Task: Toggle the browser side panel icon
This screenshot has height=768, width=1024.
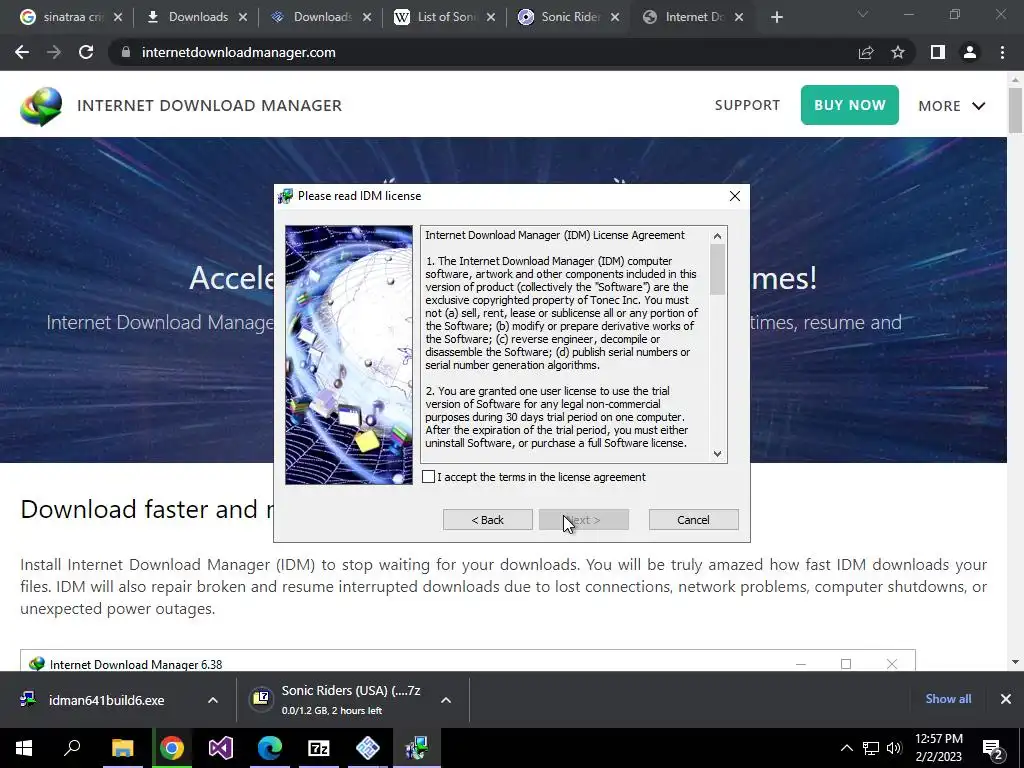Action: click(938, 52)
